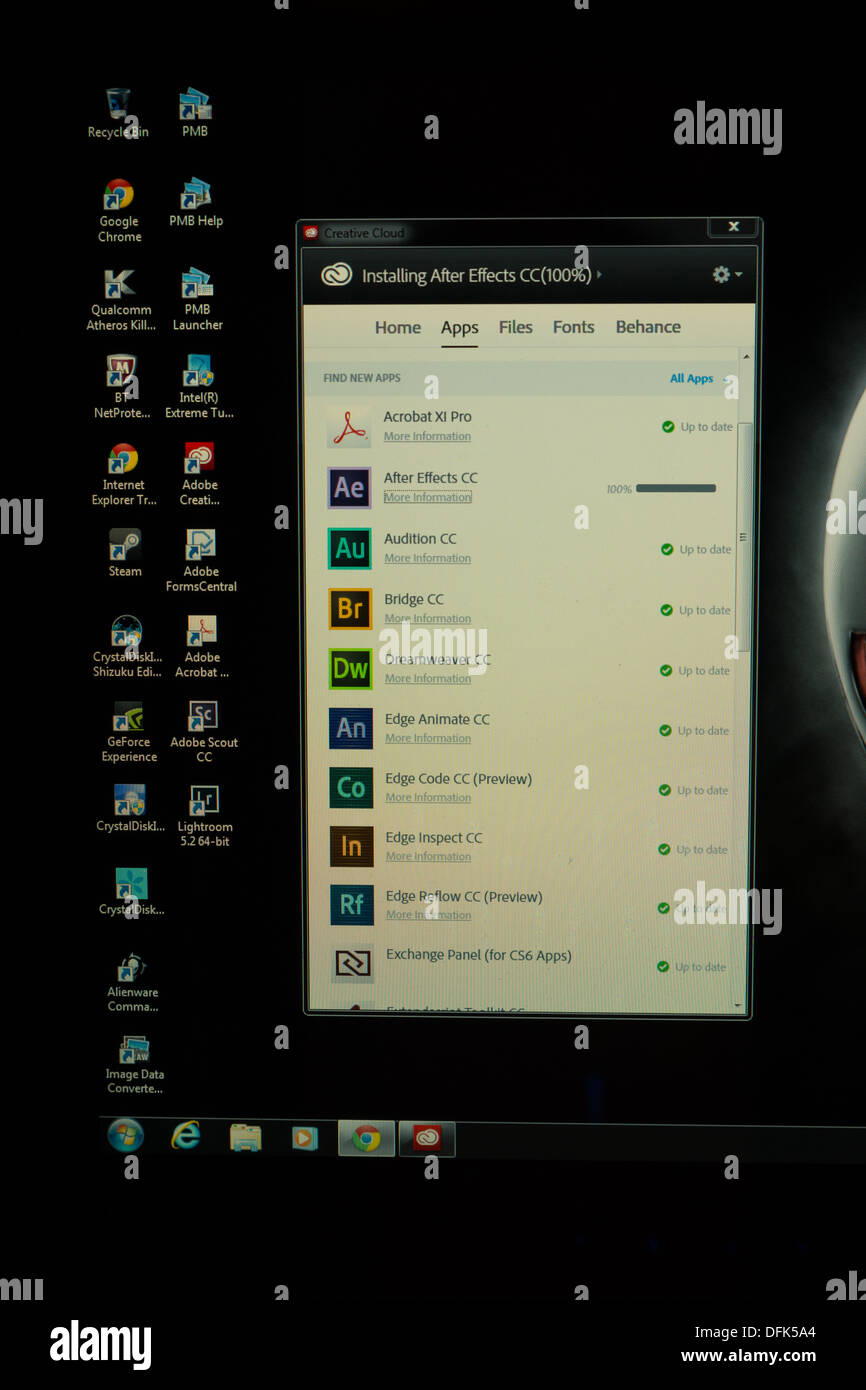Select the PMB Help desktop icon
Viewport: 866px width, 1390px height.
pyautogui.click(x=196, y=203)
